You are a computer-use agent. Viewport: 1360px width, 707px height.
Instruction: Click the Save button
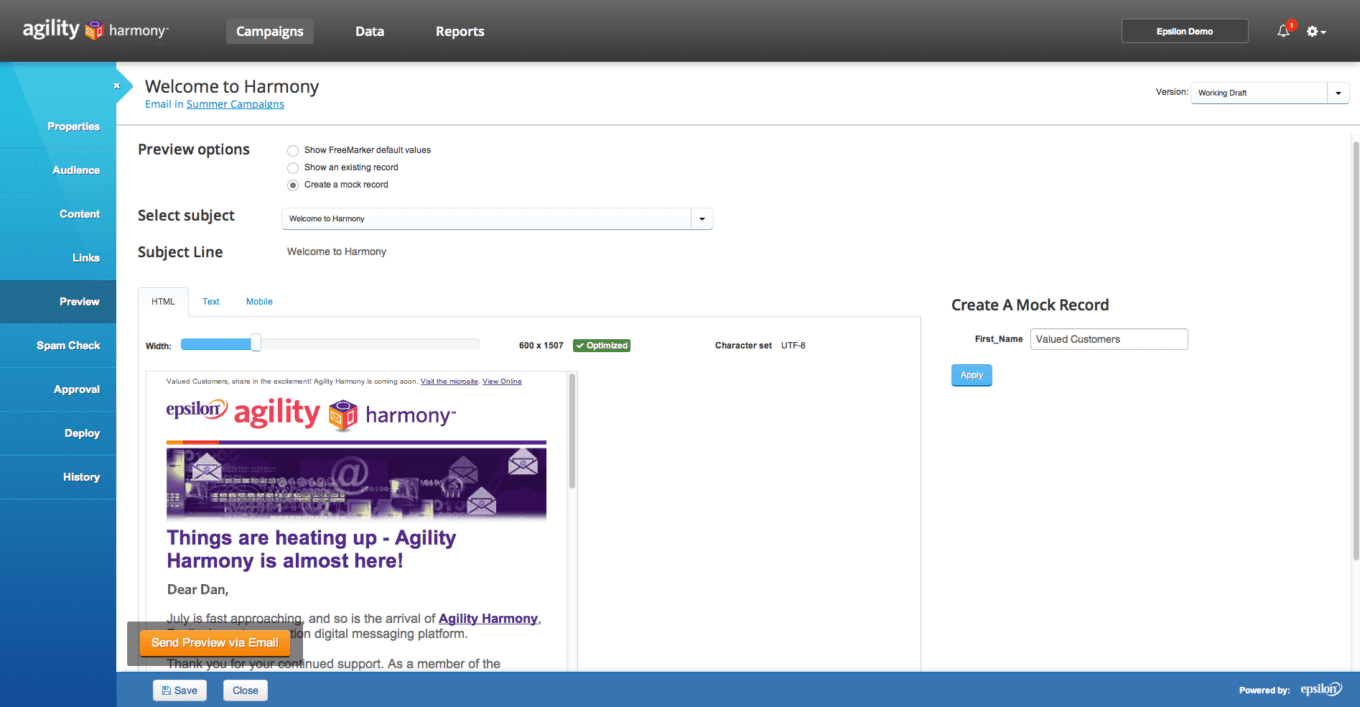(x=179, y=690)
